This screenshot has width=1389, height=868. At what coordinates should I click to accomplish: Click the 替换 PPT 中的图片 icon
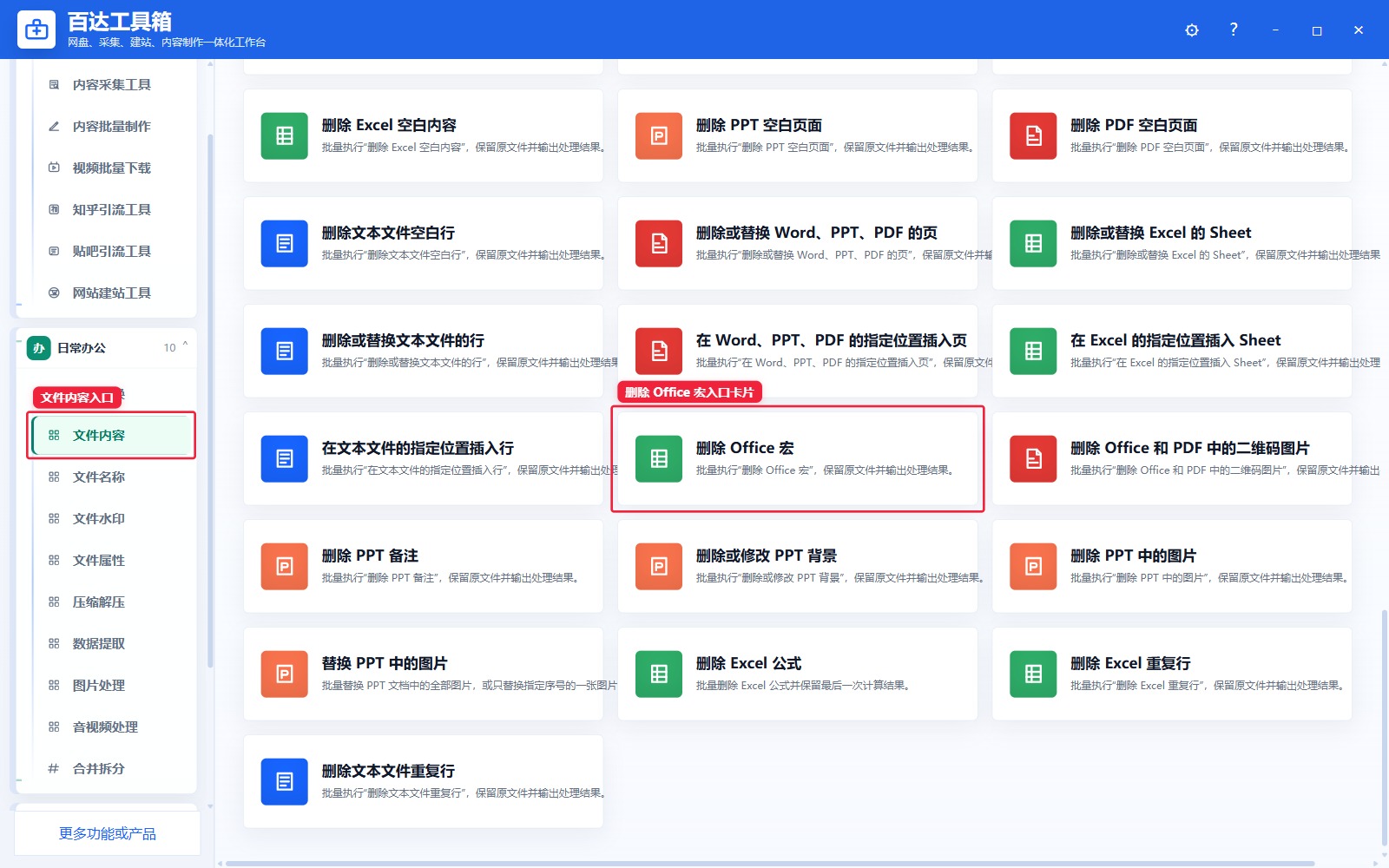(285, 674)
